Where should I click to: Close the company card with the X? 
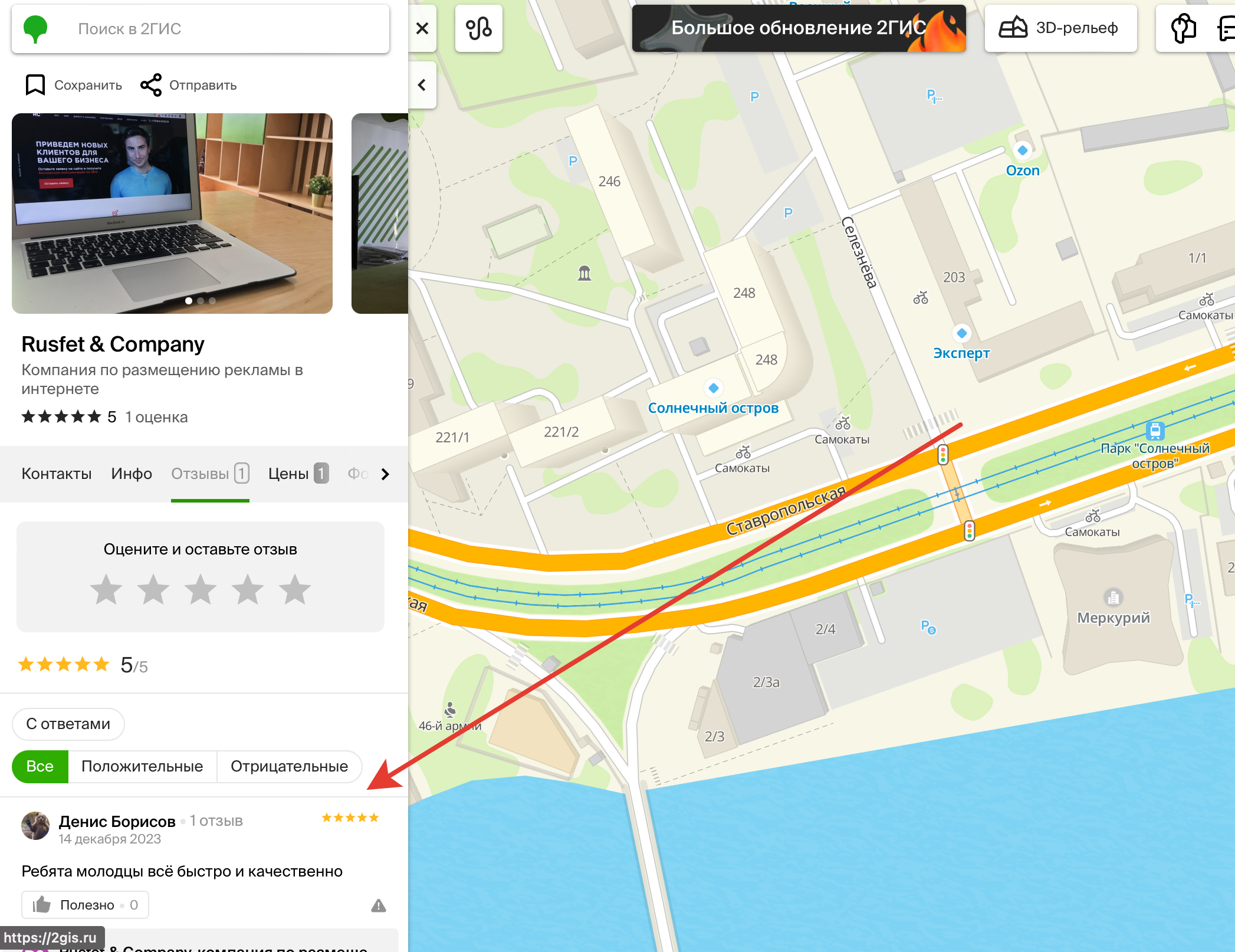(422, 28)
